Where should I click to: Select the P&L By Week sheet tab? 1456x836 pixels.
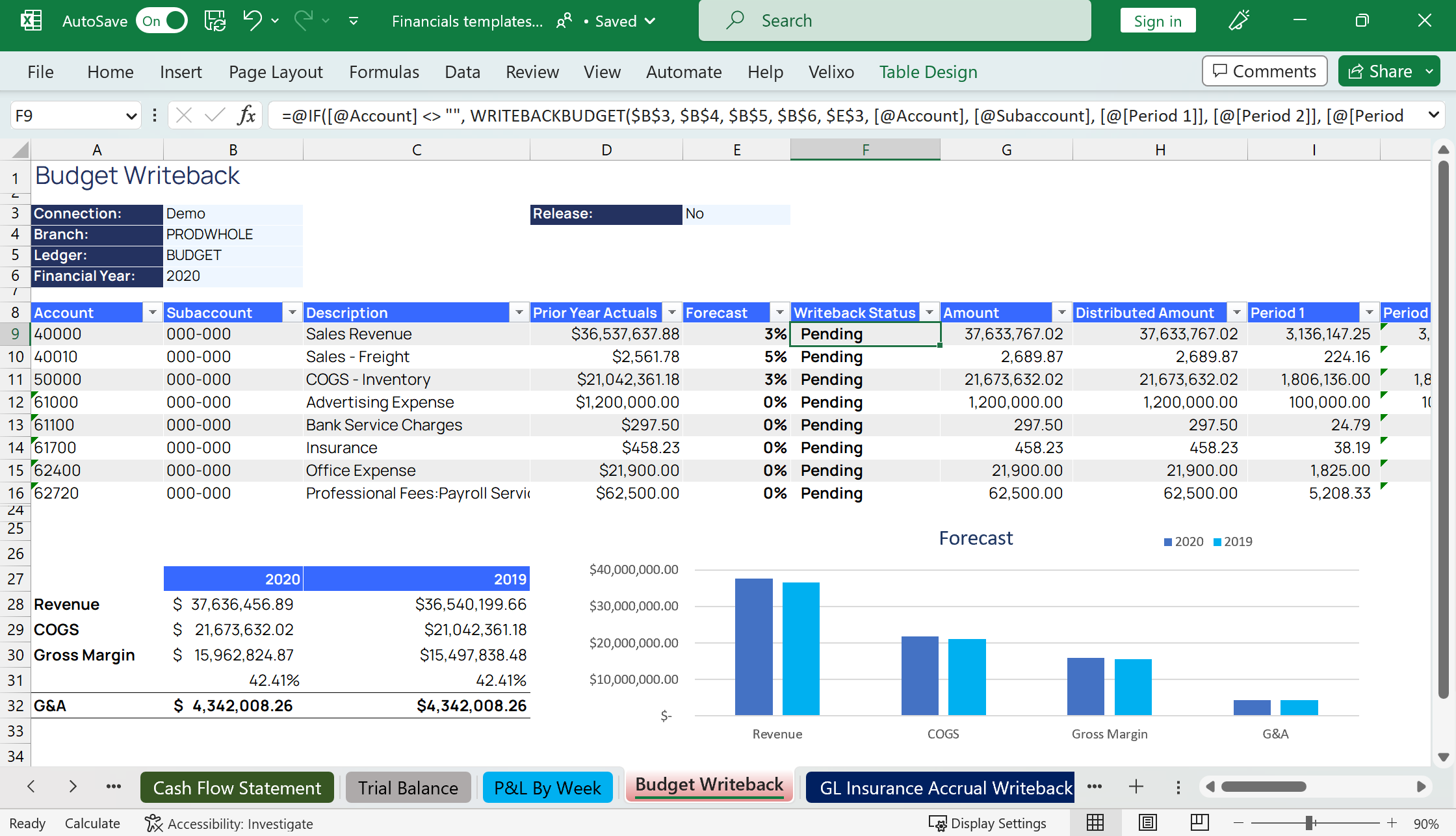pyautogui.click(x=548, y=788)
